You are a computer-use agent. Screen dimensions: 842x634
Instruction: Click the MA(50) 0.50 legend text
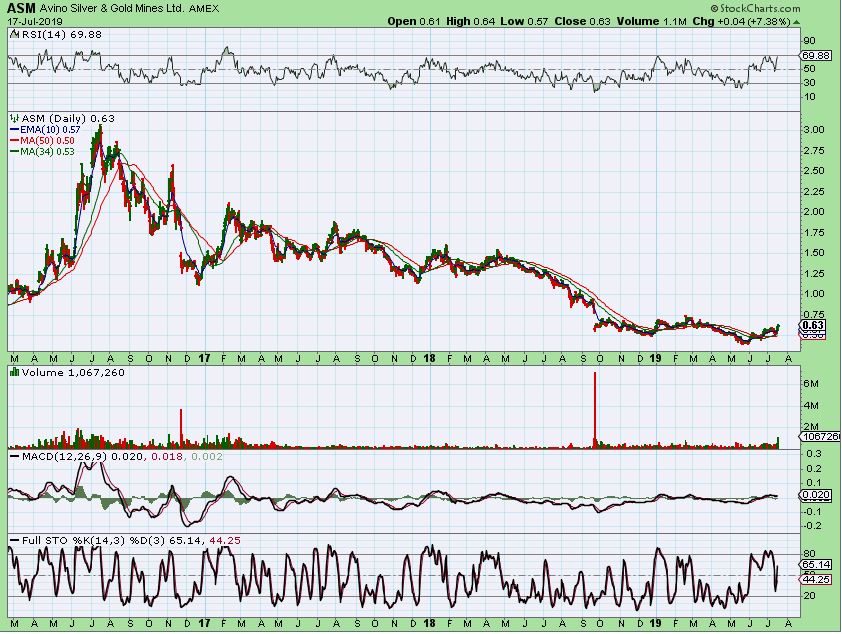pyautogui.click(x=47, y=141)
